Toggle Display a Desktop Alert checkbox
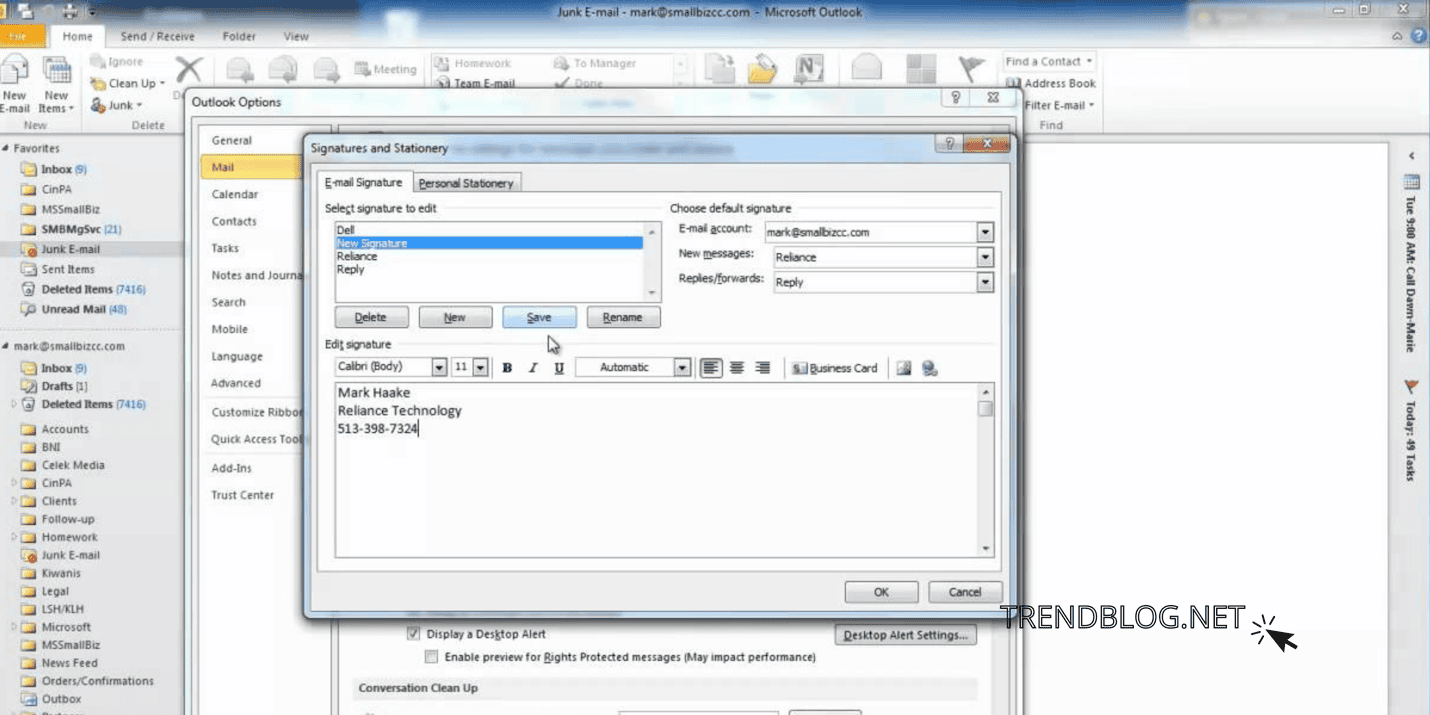1430x715 pixels. [x=413, y=634]
